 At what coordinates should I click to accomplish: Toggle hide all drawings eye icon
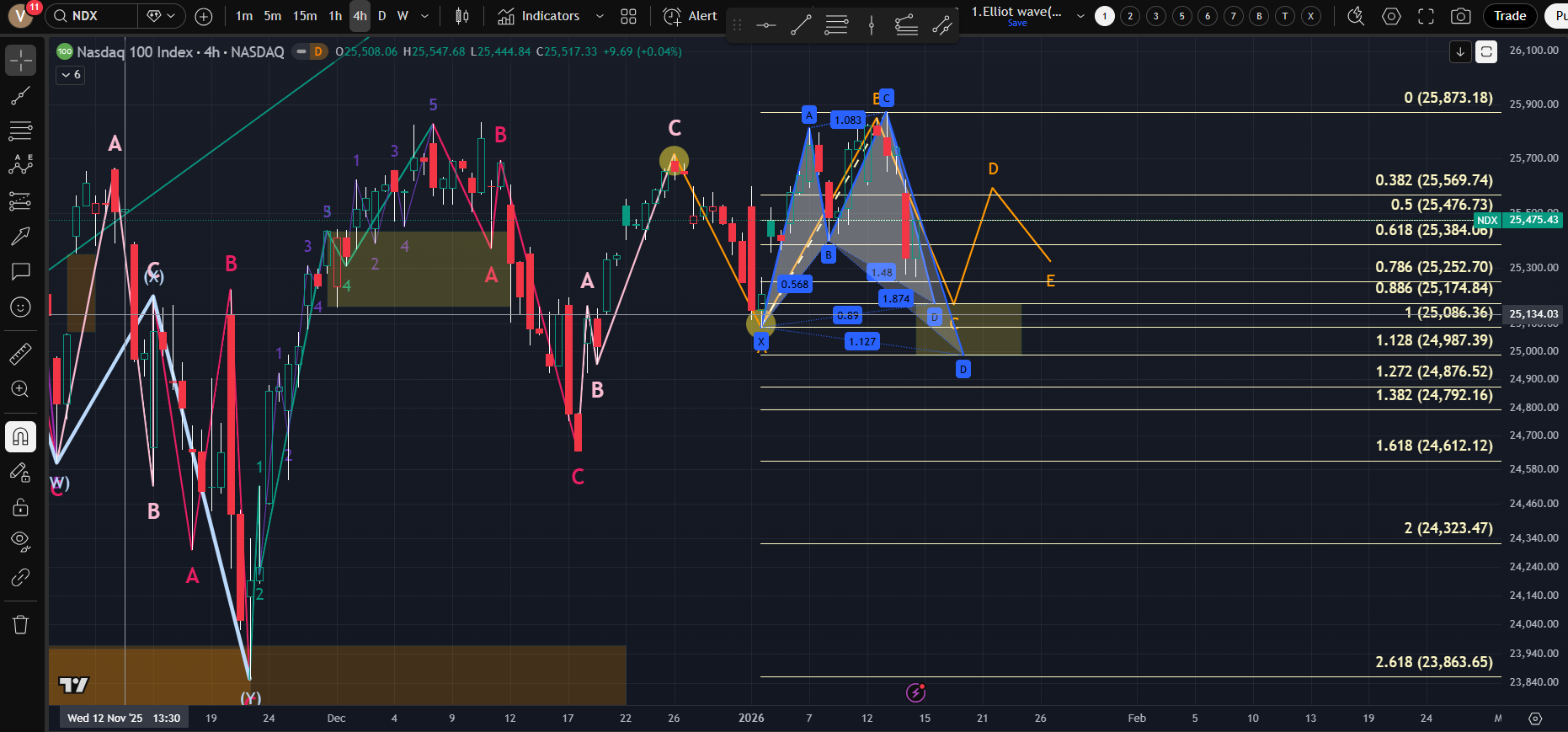[20, 541]
